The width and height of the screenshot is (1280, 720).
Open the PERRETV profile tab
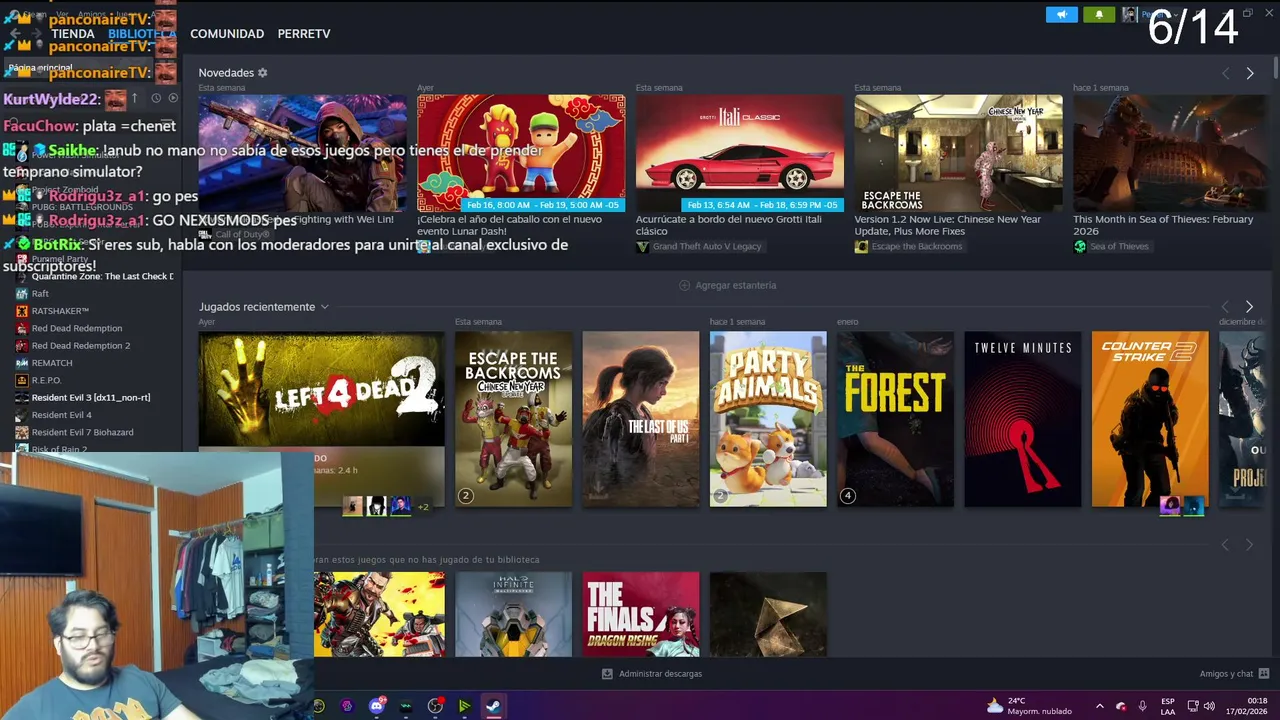(x=304, y=34)
